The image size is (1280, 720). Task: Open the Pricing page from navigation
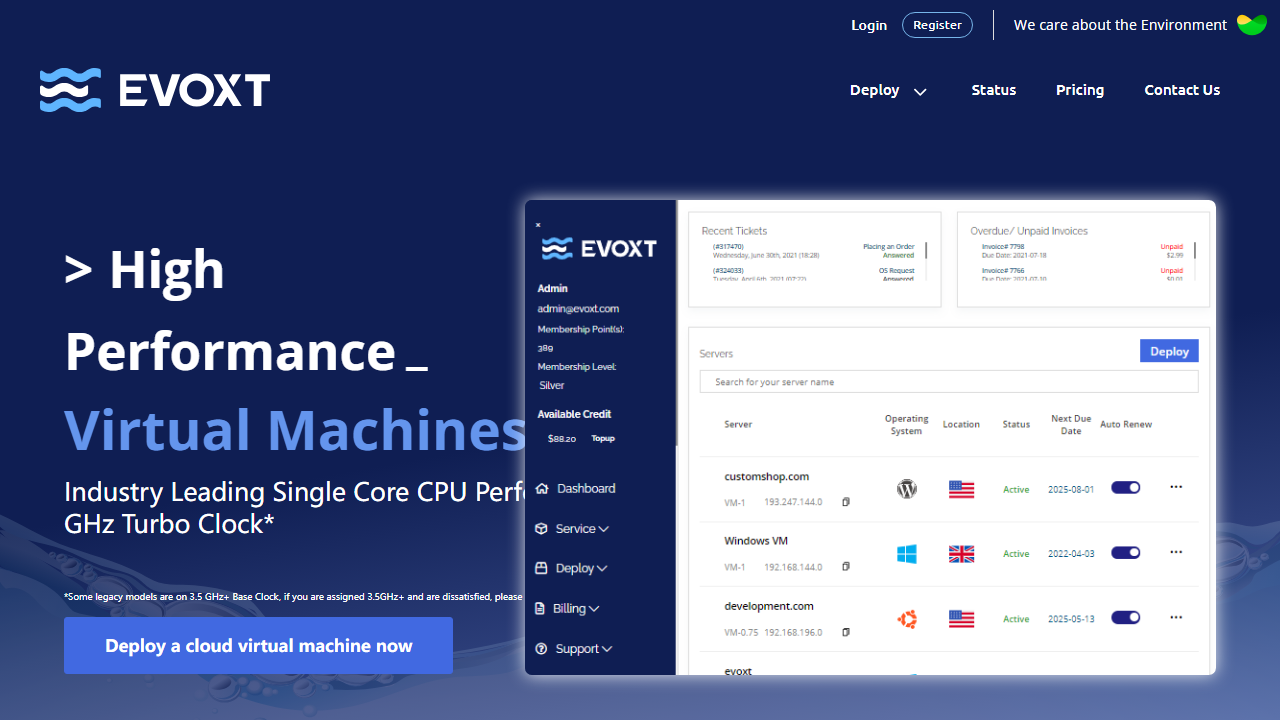pyautogui.click(x=1080, y=90)
